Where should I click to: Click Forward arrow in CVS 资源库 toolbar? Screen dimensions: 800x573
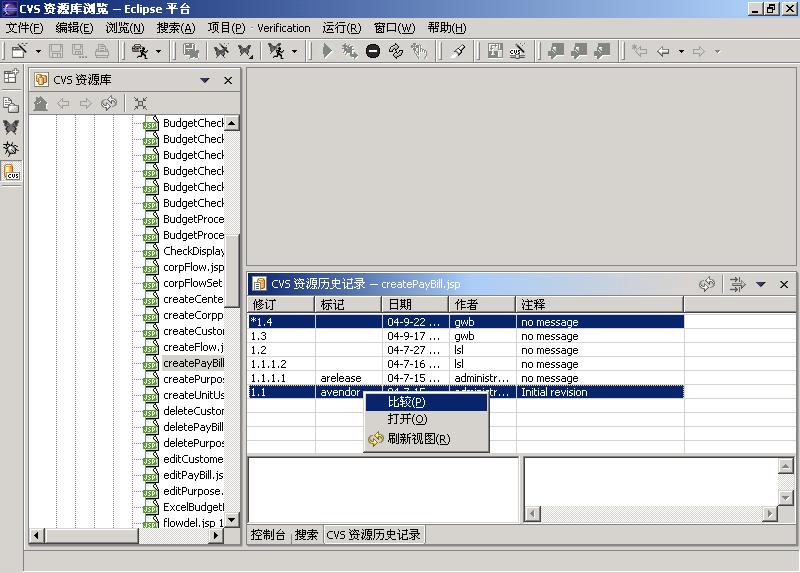[85, 104]
